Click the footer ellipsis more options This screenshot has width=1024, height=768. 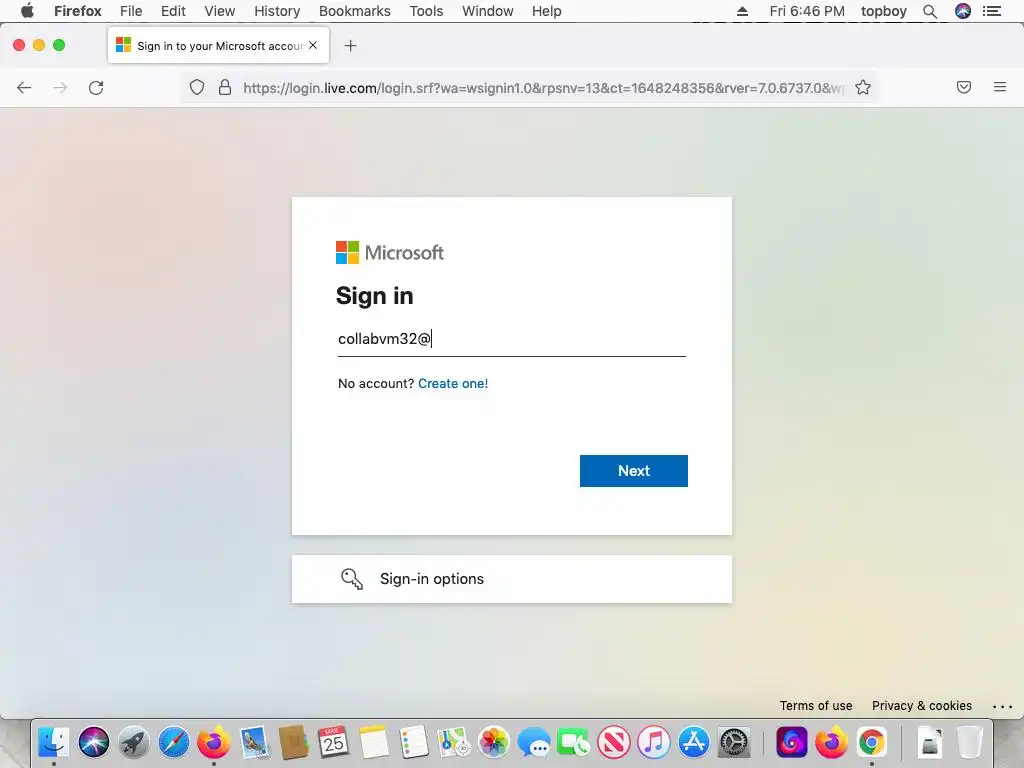click(x=1002, y=706)
